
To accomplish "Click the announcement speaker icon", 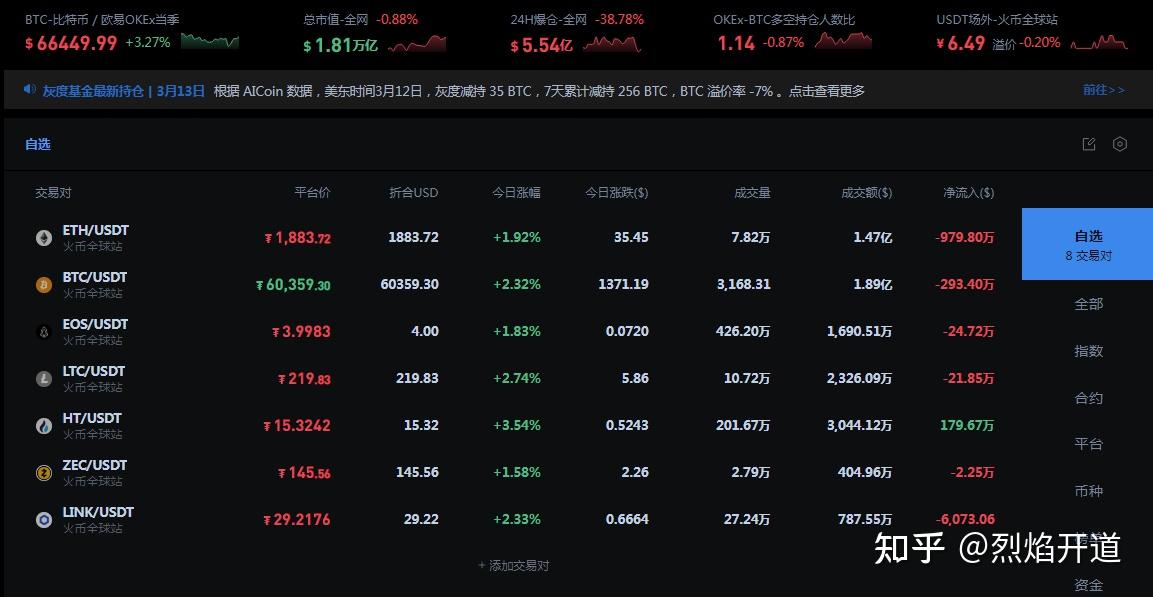I will click(30, 90).
